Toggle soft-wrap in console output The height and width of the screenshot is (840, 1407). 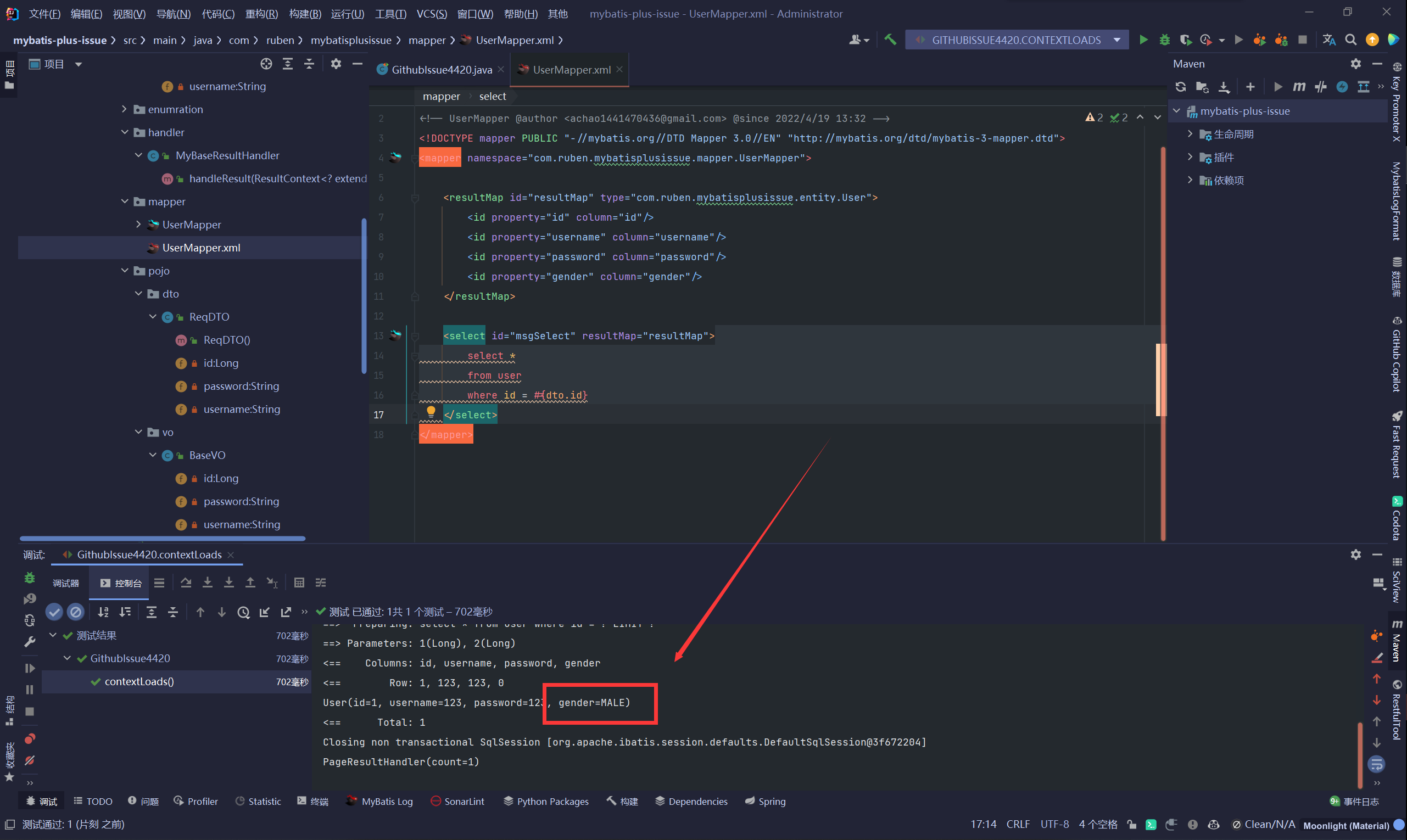(x=1376, y=764)
